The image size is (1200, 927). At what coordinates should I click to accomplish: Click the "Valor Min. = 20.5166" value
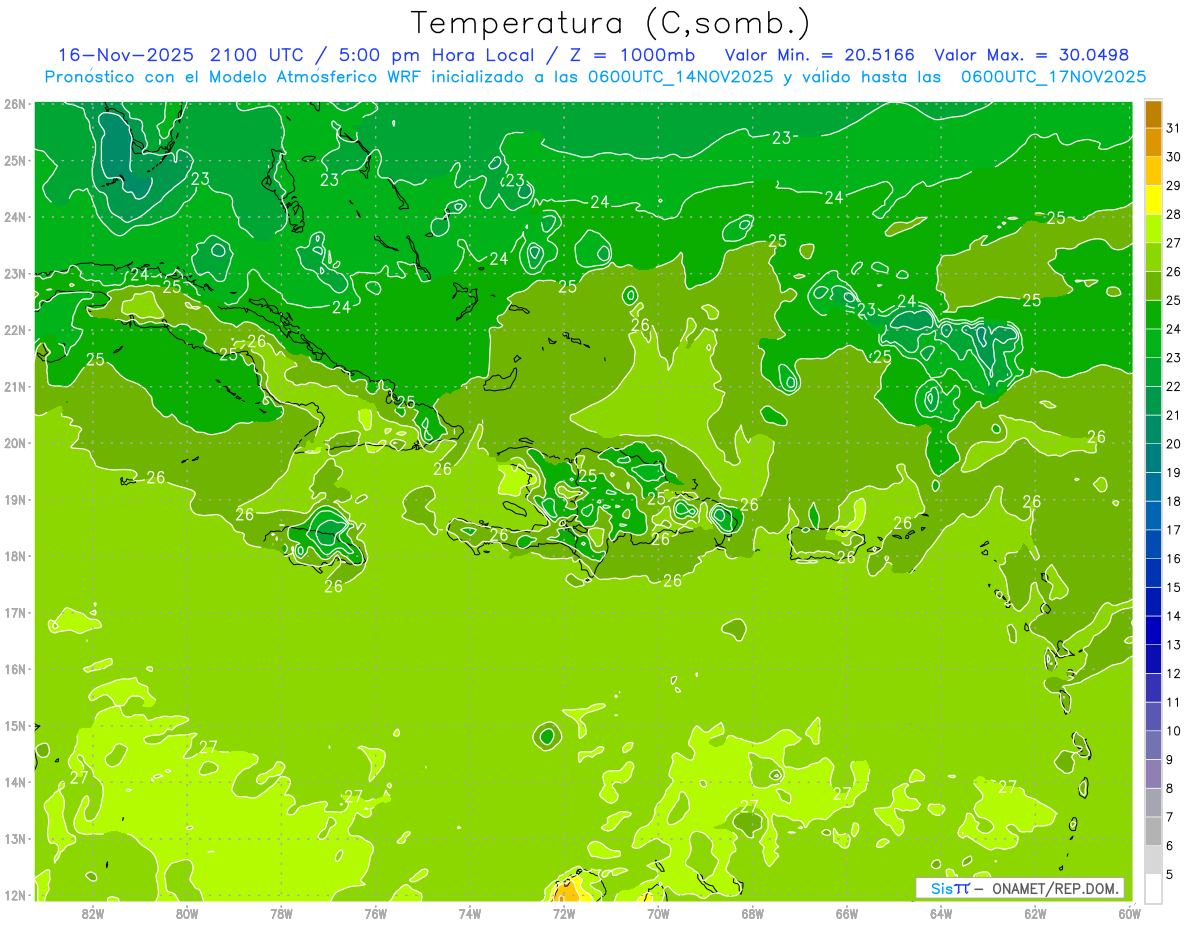click(820, 55)
